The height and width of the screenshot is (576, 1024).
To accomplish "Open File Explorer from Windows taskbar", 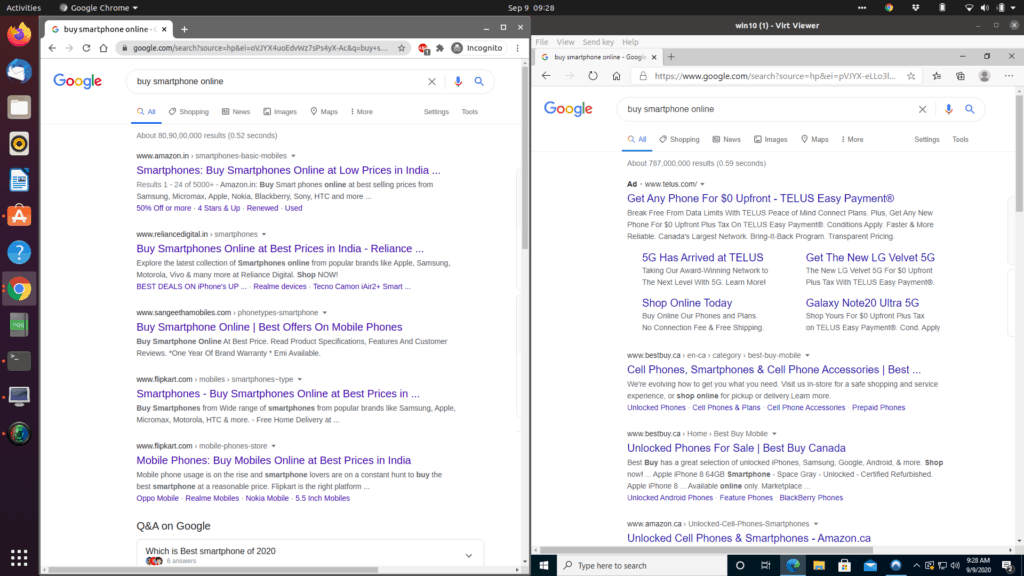I will click(x=819, y=566).
